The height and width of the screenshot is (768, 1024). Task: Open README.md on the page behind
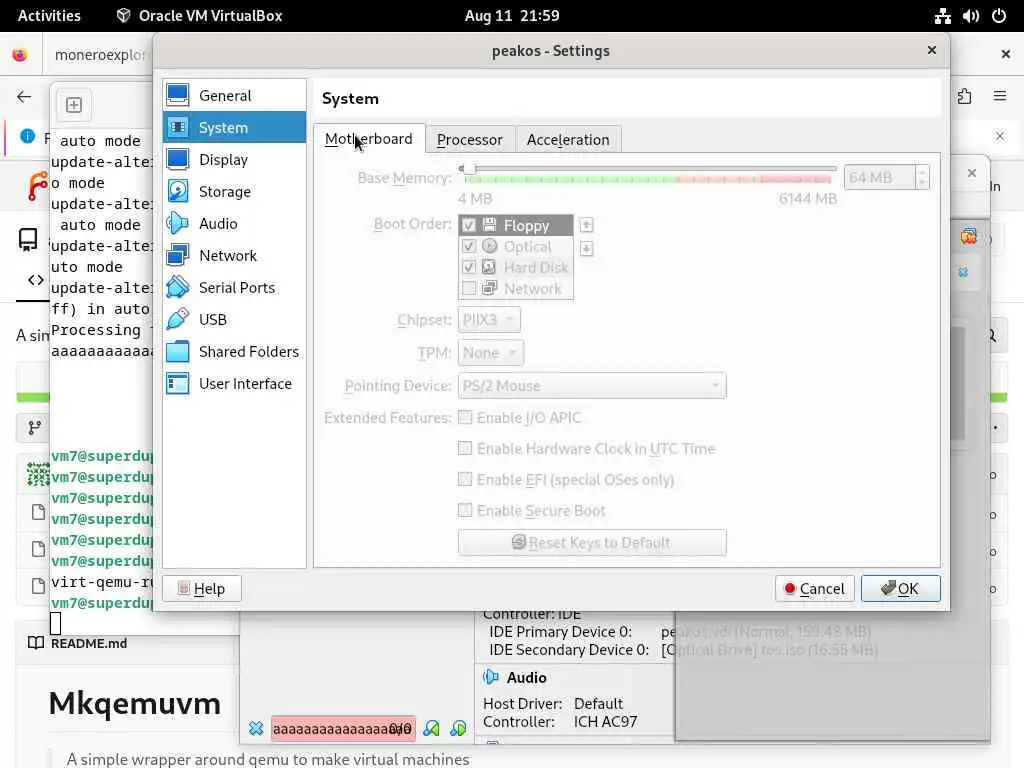[x=89, y=643]
